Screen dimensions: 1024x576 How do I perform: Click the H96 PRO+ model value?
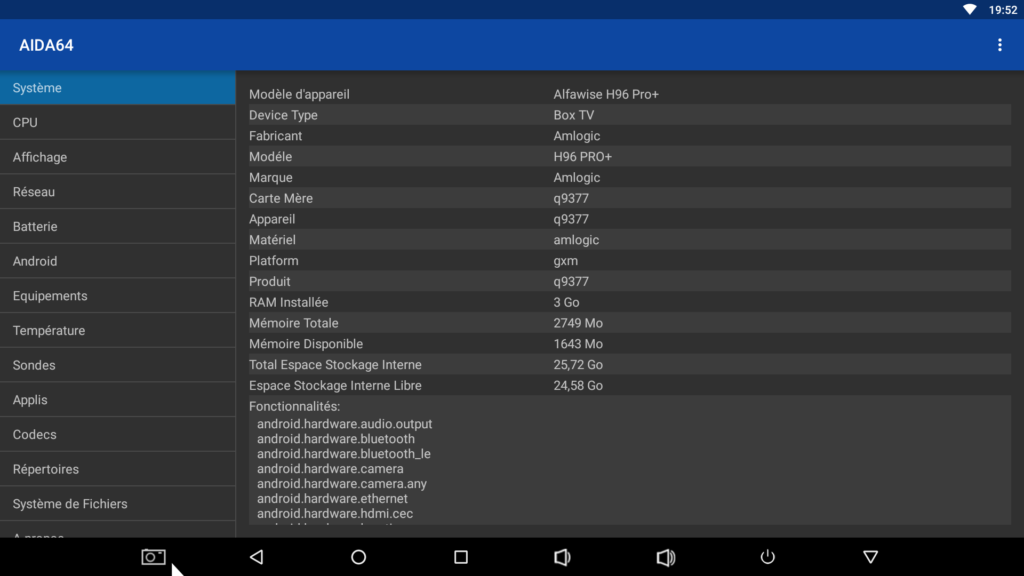(583, 157)
